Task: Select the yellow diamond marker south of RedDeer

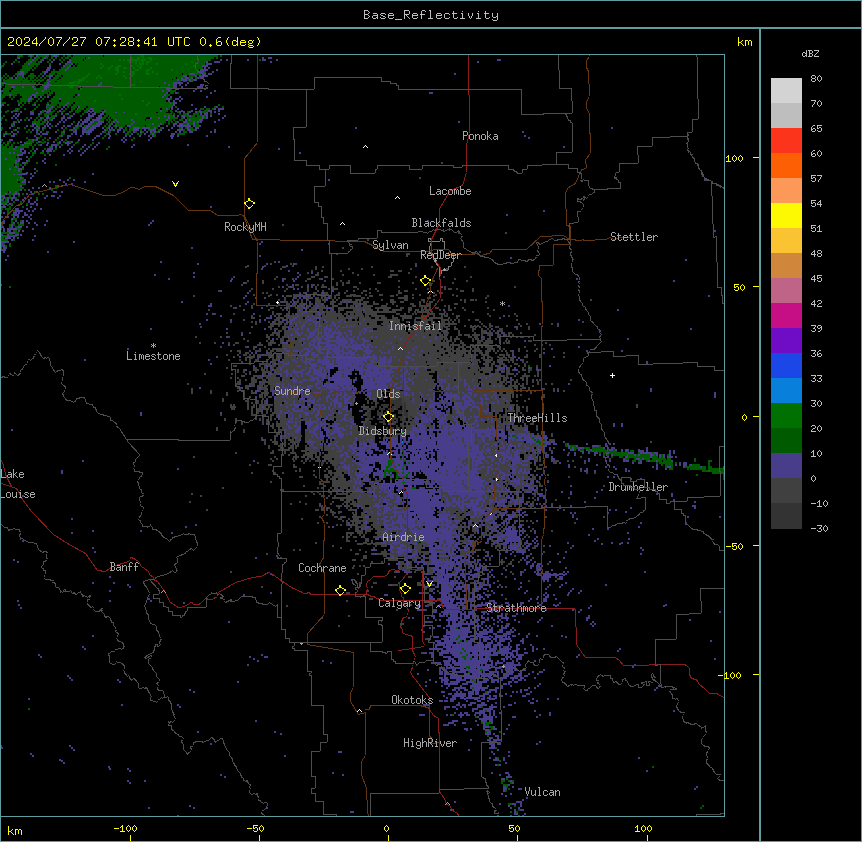Action: click(426, 281)
